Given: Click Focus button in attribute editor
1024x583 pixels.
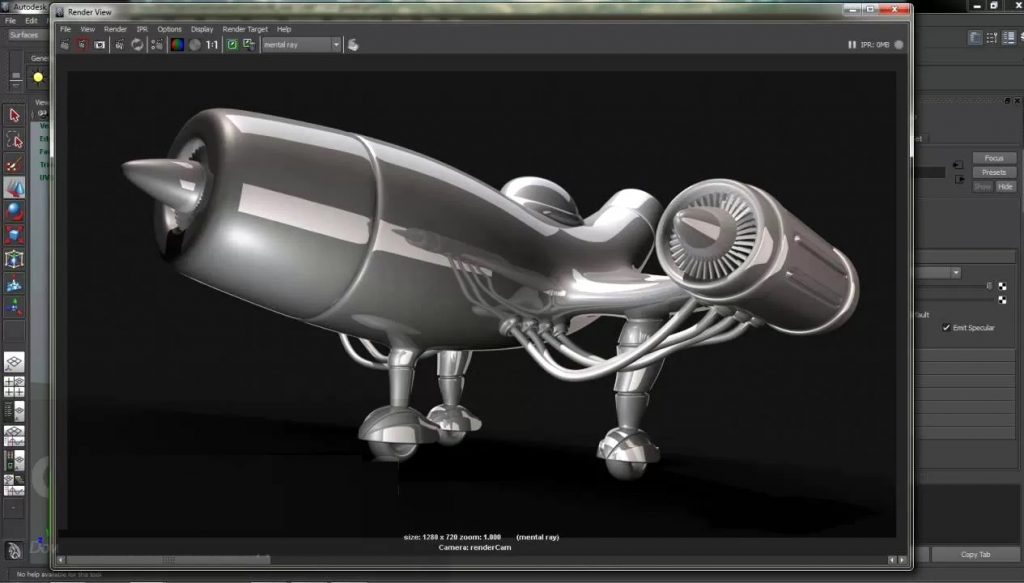Looking at the screenshot, I should 994,158.
